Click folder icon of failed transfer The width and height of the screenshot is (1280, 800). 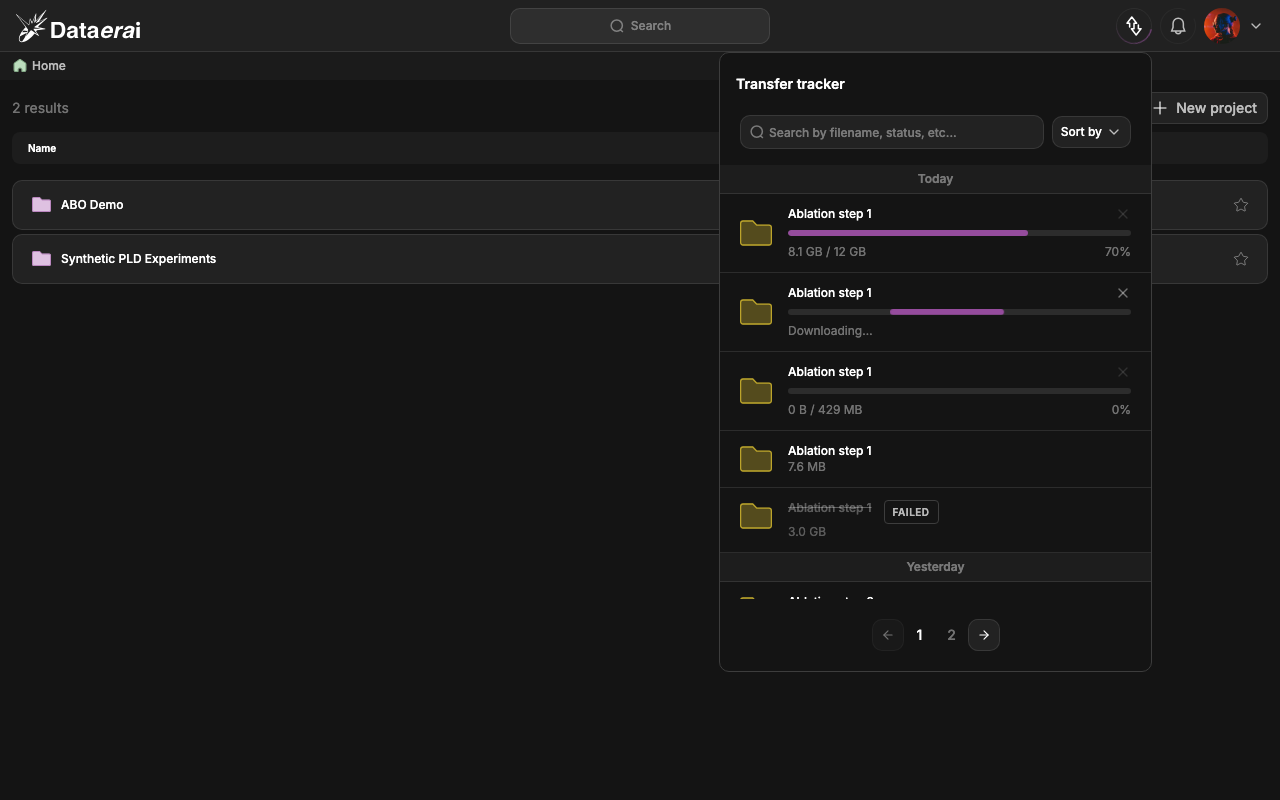point(756,516)
